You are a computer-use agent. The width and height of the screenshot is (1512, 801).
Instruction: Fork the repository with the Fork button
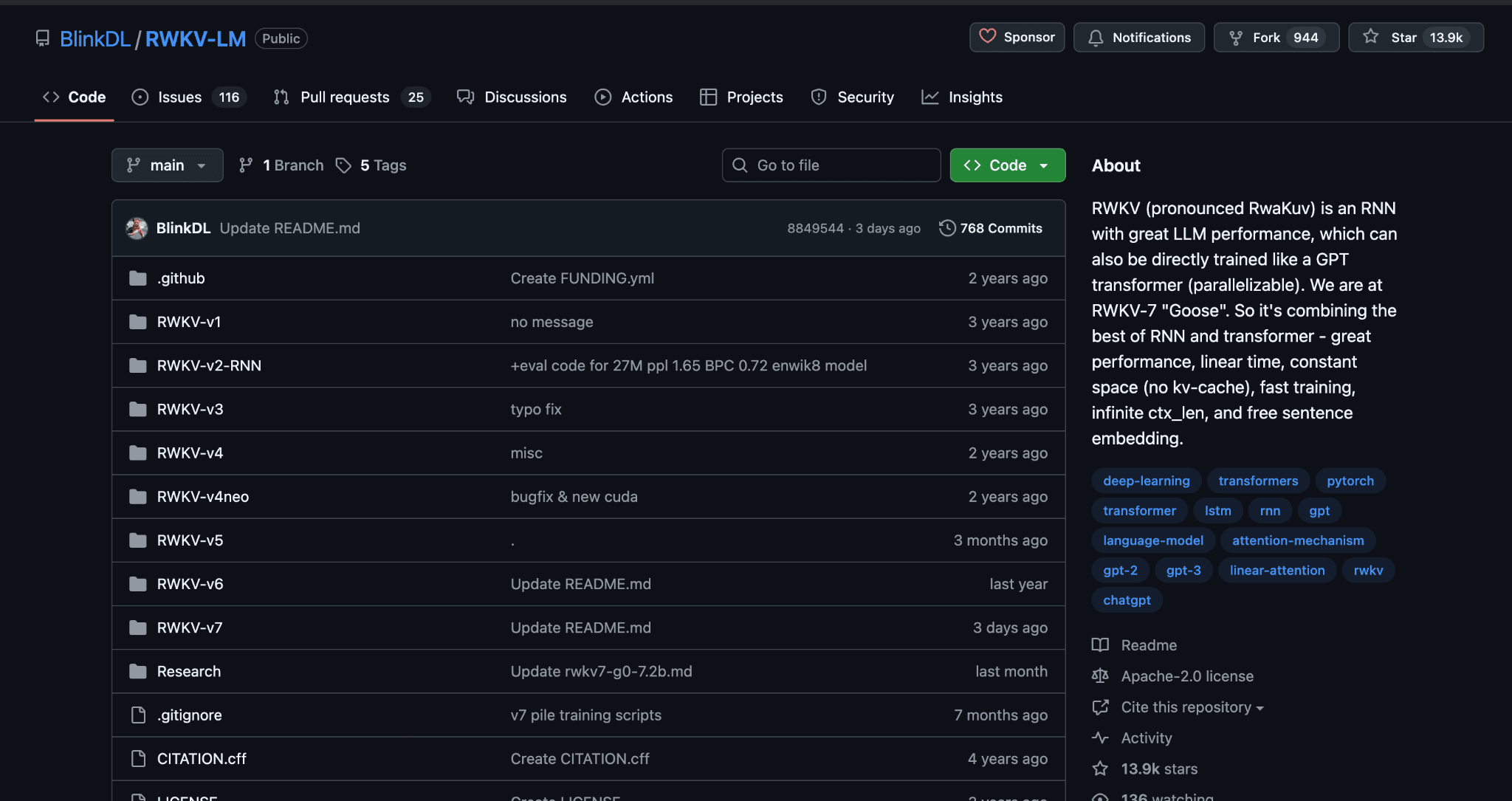[x=1276, y=37]
